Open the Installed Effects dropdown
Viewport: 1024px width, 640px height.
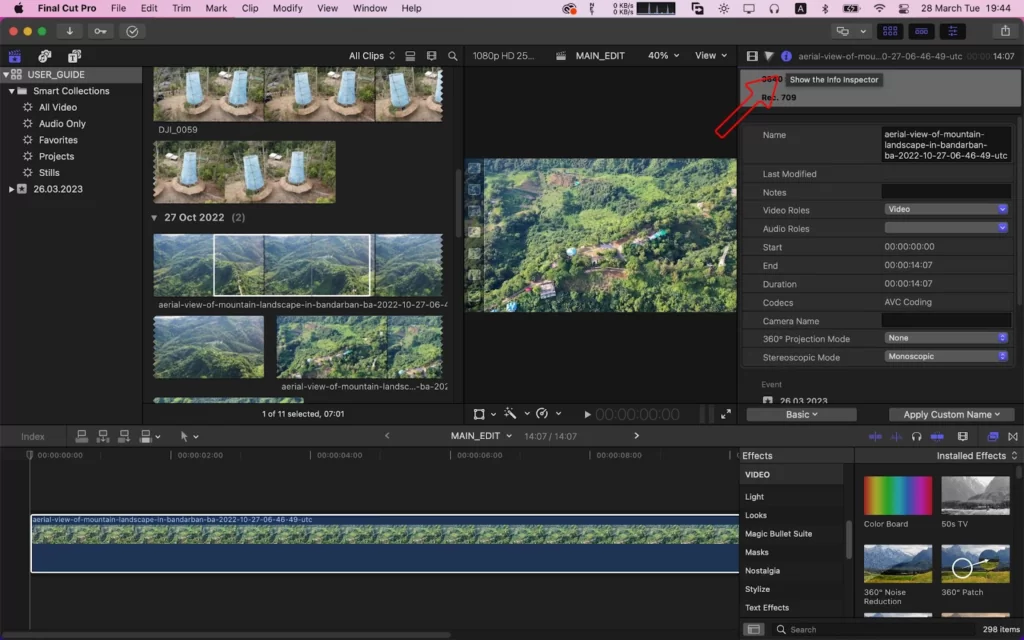[x=976, y=456]
